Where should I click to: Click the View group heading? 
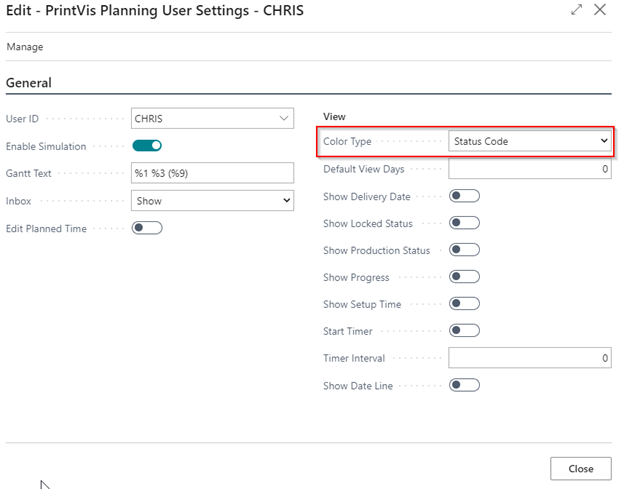pos(334,117)
